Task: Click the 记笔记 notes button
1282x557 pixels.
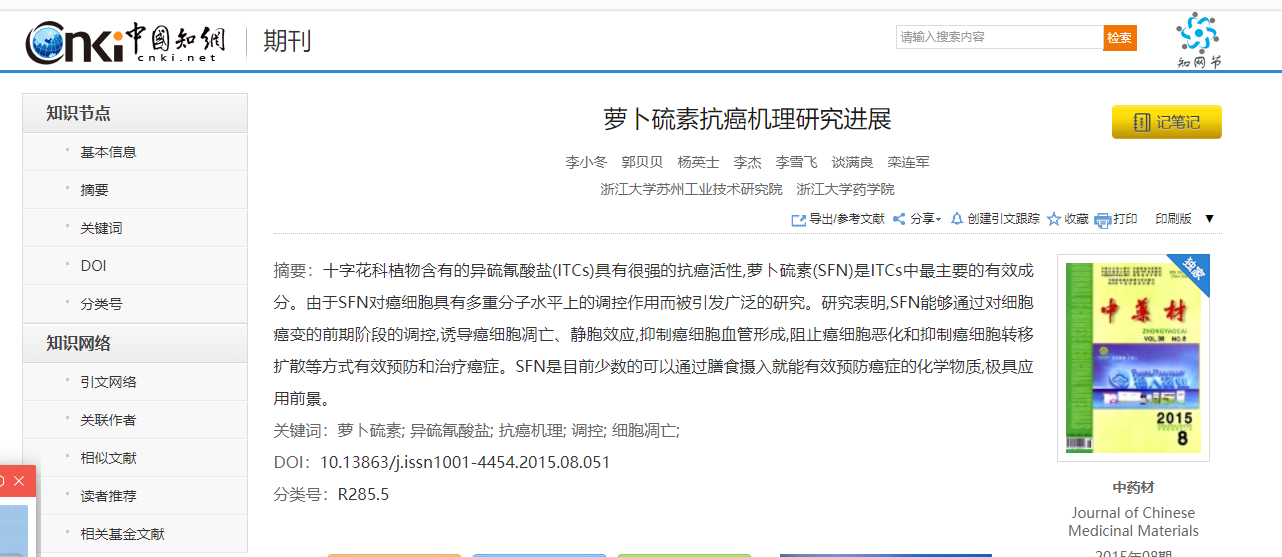Action: [x=1166, y=122]
